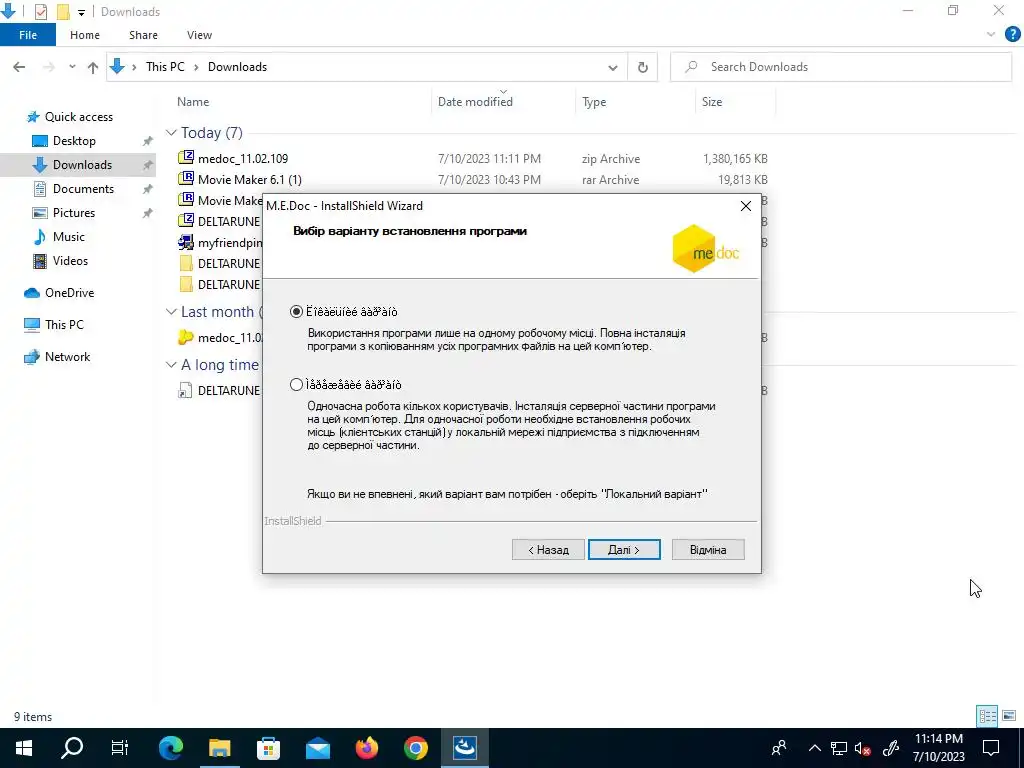Screen dimensions: 1024x768
Task: Select the second radio option (network variant)
Action: [x=296, y=385]
